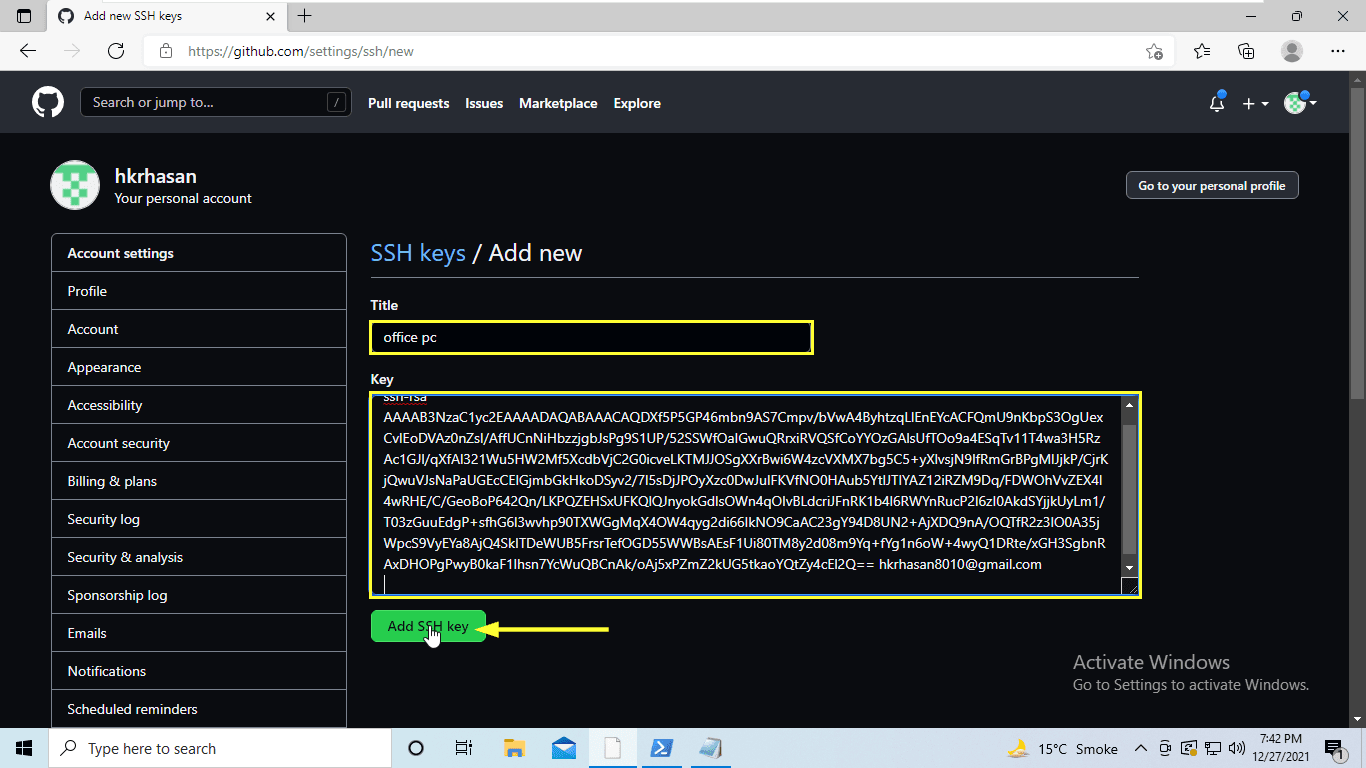Open Issues in header
Screen dimensions: 1366x768
tap(484, 103)
